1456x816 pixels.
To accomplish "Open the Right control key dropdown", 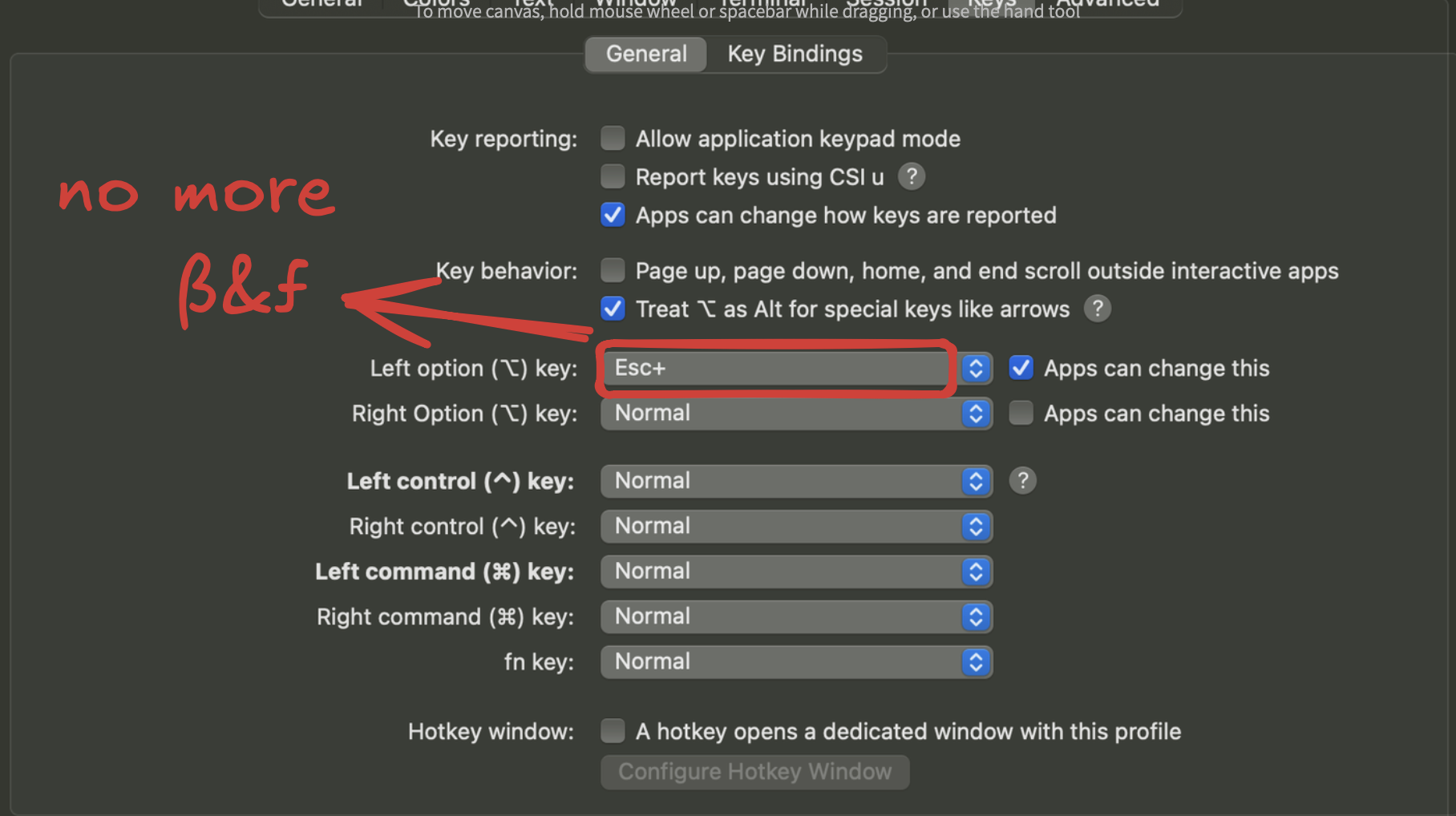I will tap(796, 527).
